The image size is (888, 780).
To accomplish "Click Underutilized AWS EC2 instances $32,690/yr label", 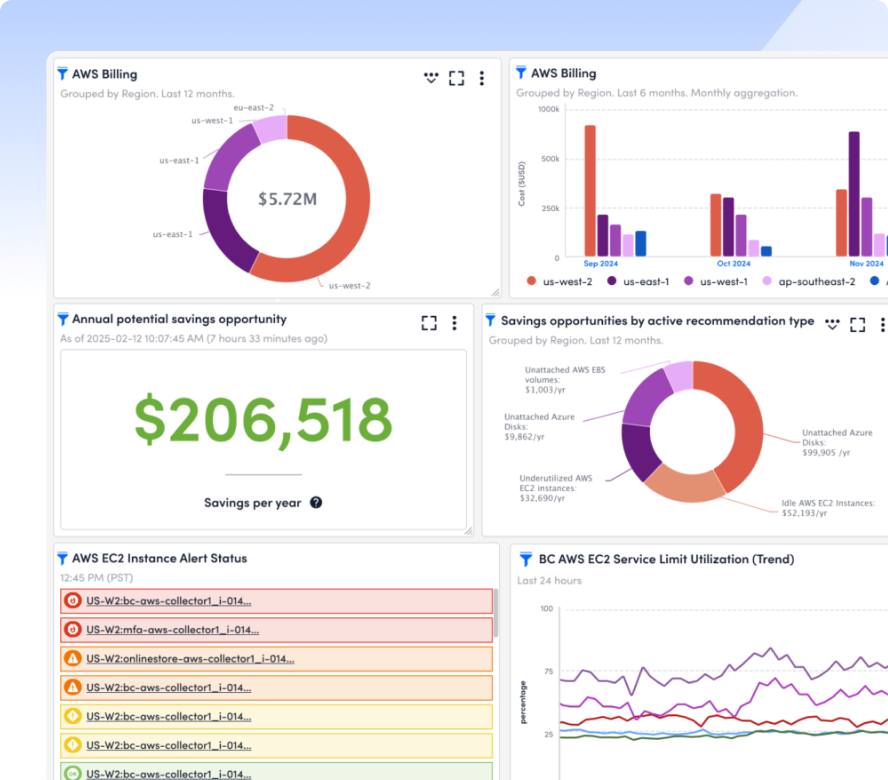I will 556,488.
